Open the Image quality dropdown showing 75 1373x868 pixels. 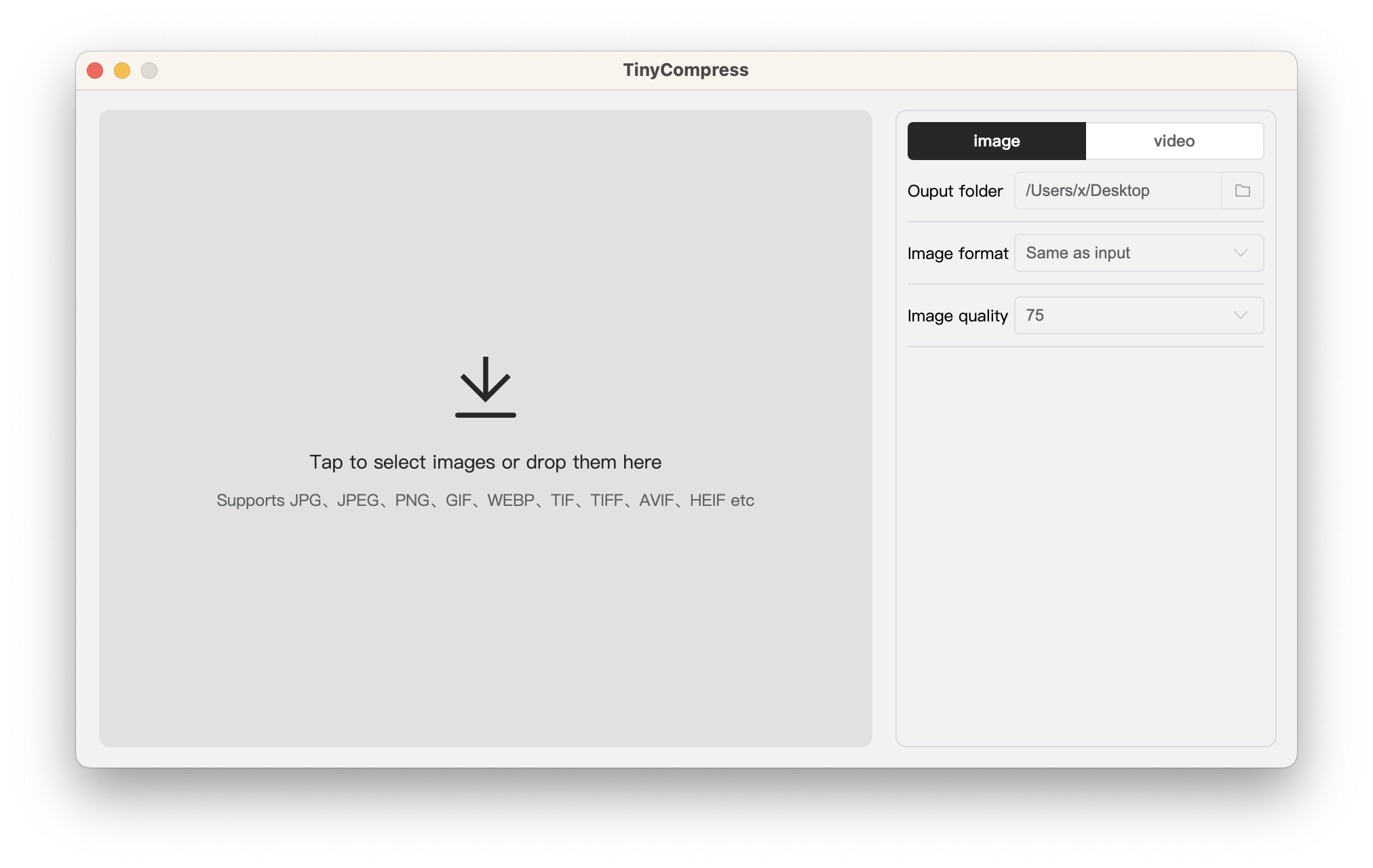1138,315
